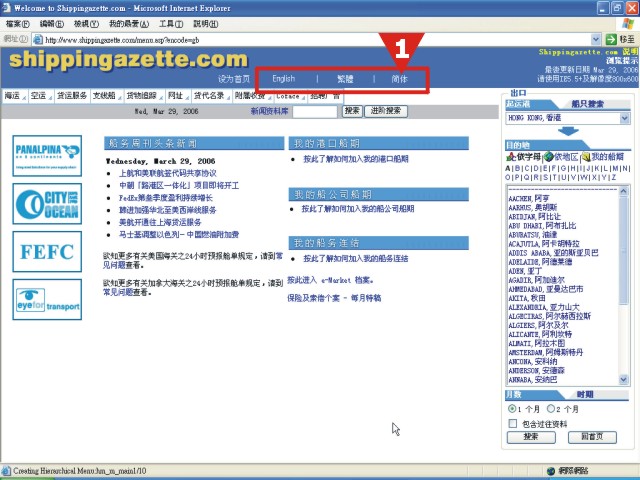Image resolution: width=640 pixels, height=480 pixels.
Task: Select ALGIERS in destination list
Action: pyautogui.click(x=538, y=325)
